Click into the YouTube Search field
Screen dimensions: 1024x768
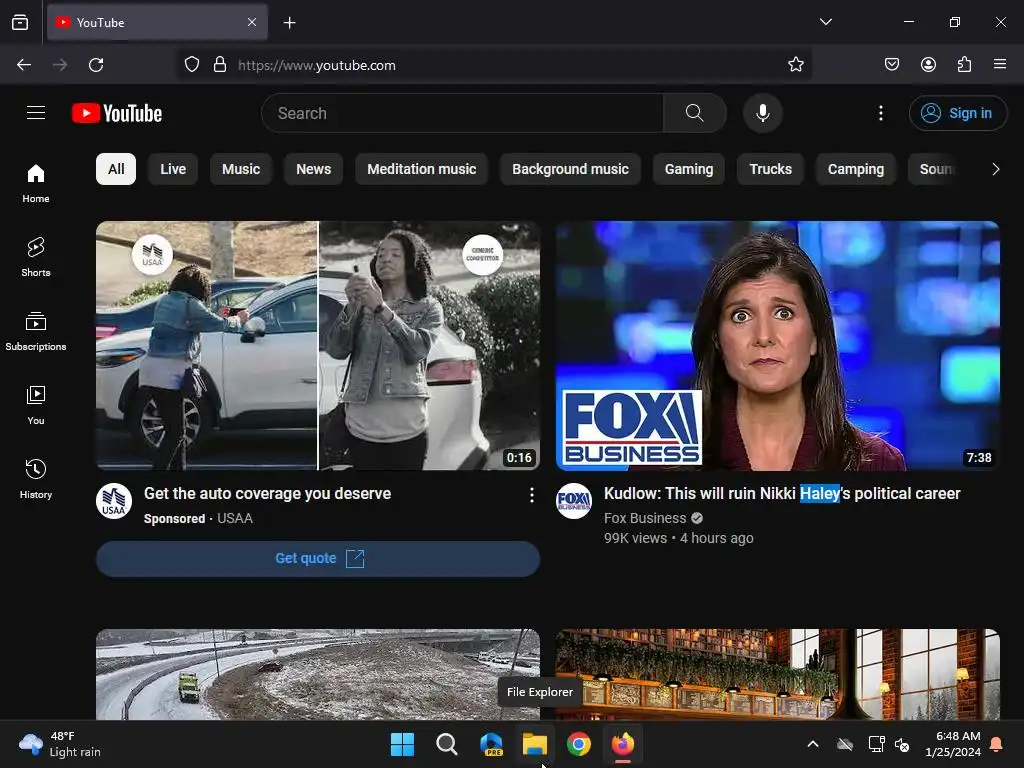(462, 113)
